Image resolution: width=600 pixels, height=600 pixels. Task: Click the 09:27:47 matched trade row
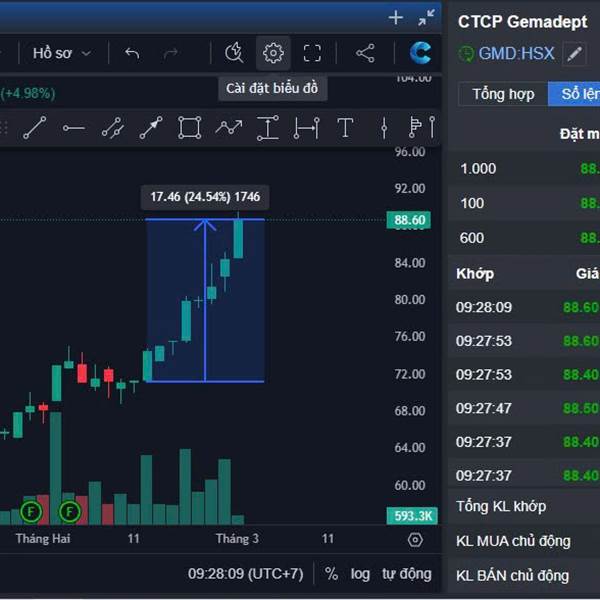524,408
